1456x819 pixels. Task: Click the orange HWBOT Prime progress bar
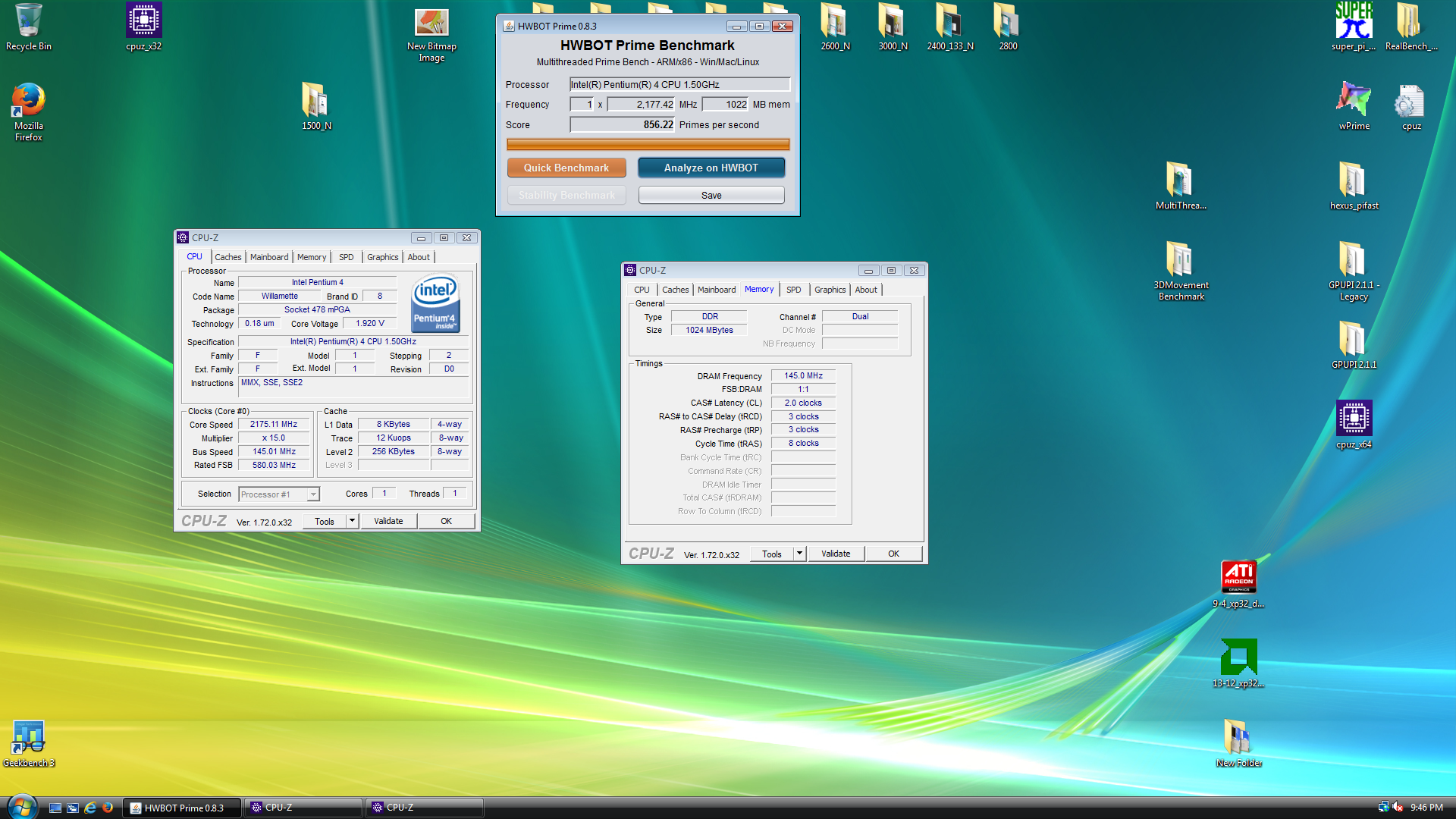coord(648,144)
